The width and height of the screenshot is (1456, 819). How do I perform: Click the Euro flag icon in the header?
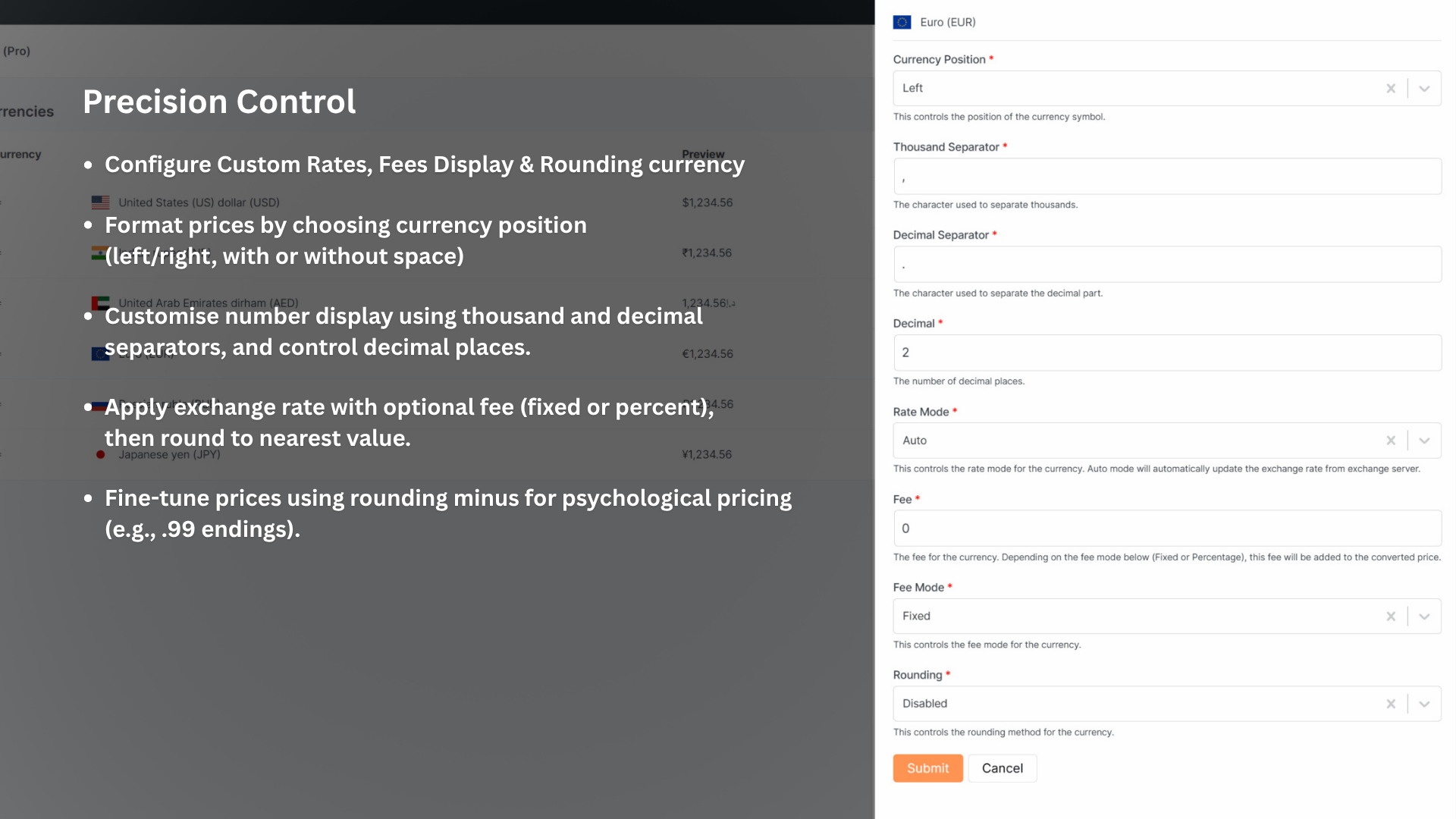[x=902, y=23]
